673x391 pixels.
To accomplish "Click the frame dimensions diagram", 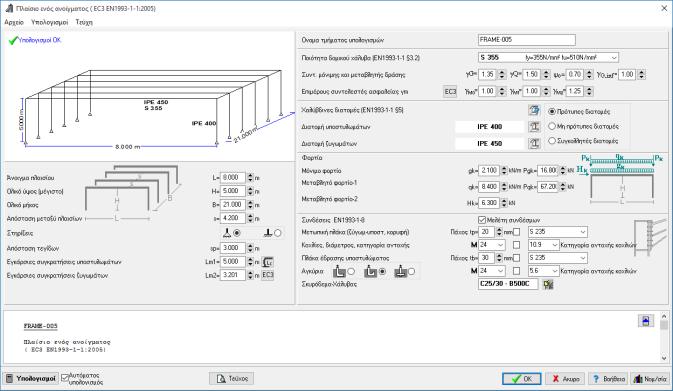I will pos(132,192).
